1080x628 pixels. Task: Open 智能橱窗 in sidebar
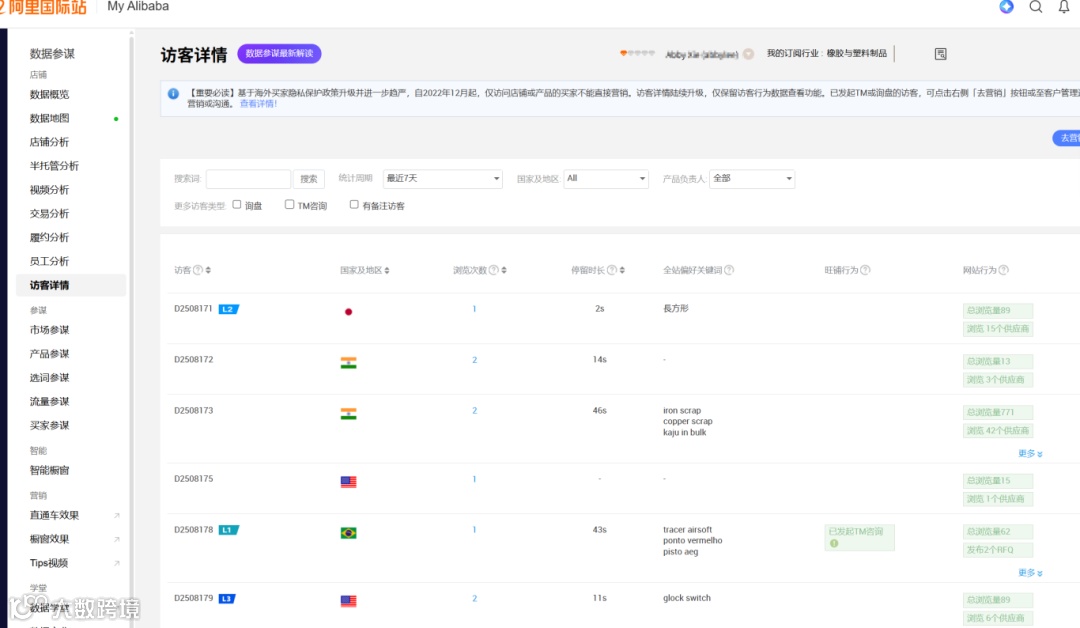point(50,470)
